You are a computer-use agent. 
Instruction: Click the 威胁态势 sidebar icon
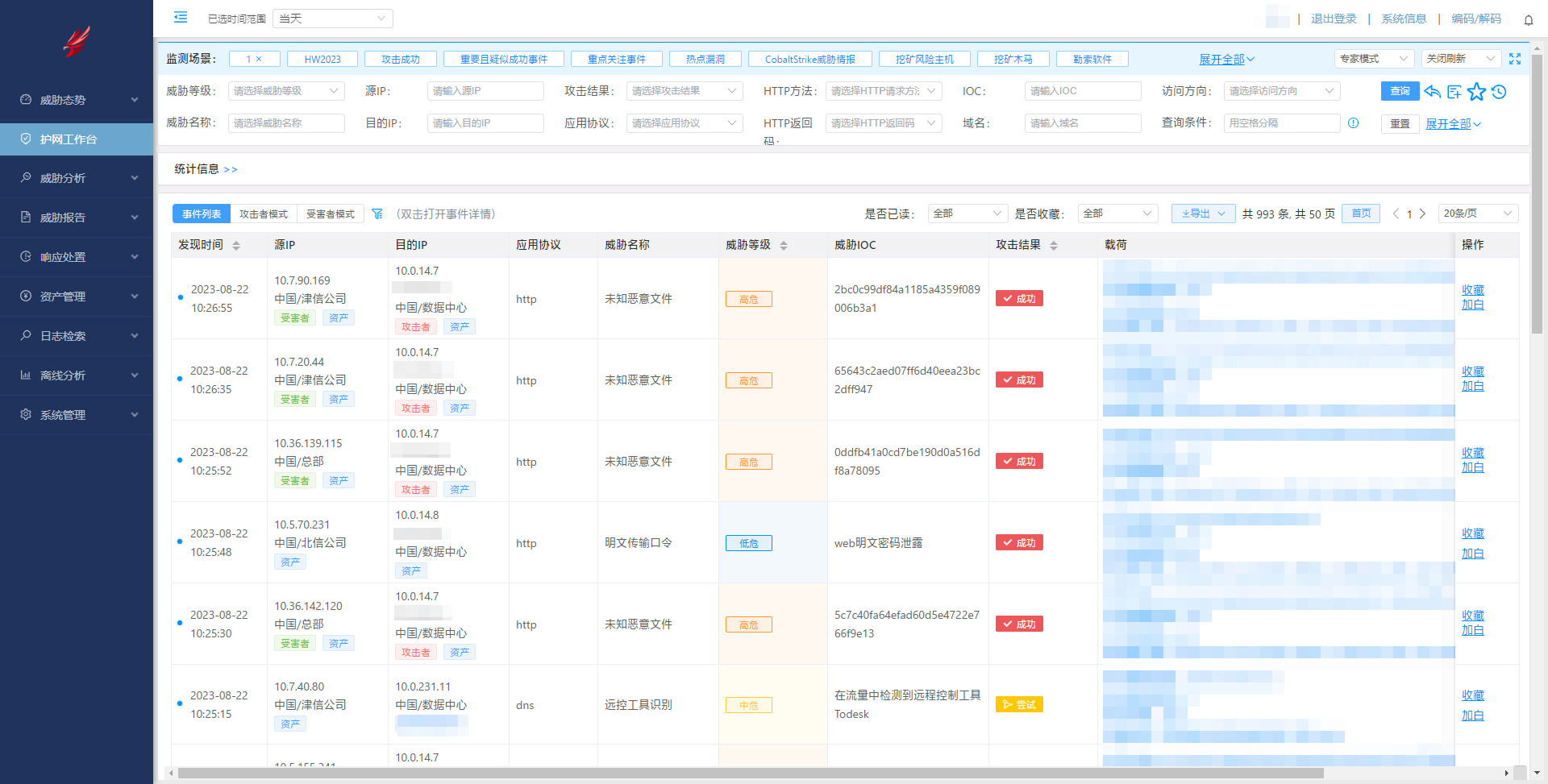click(x=26, y=100)
